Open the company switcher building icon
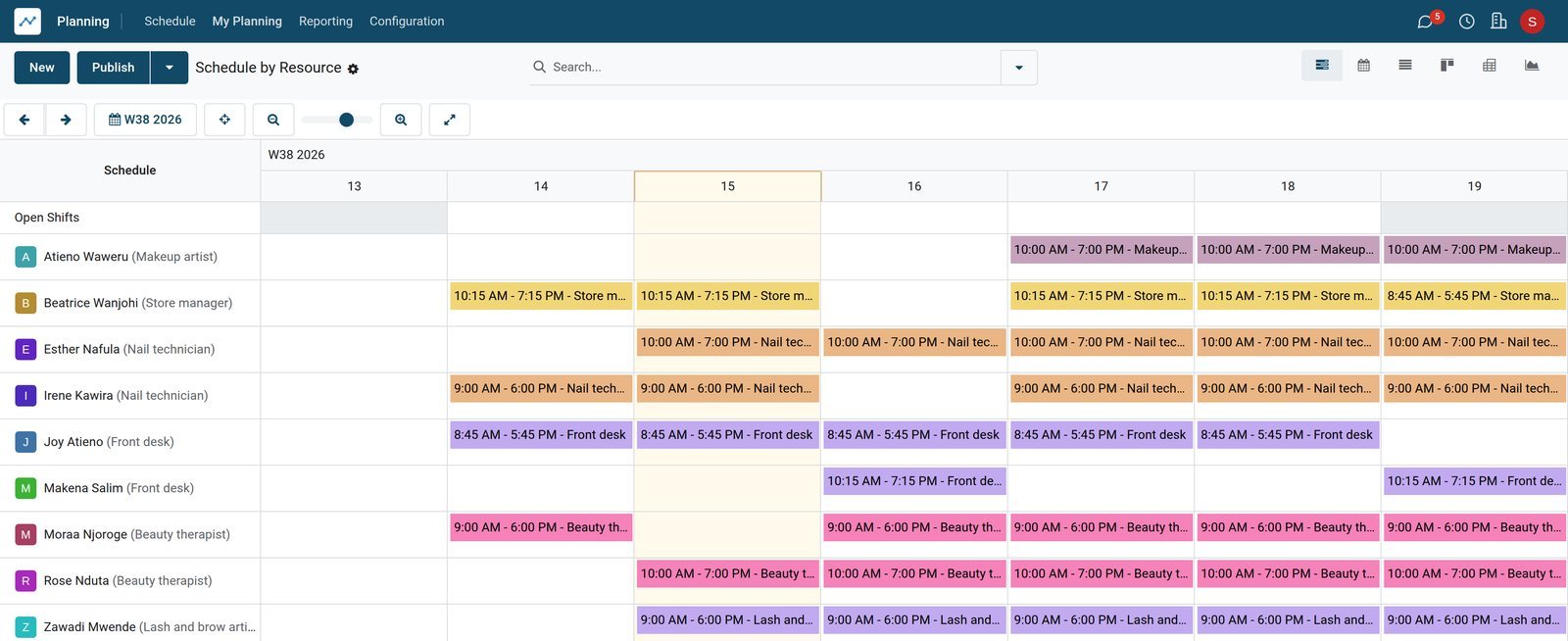 tap(1498, 22)
